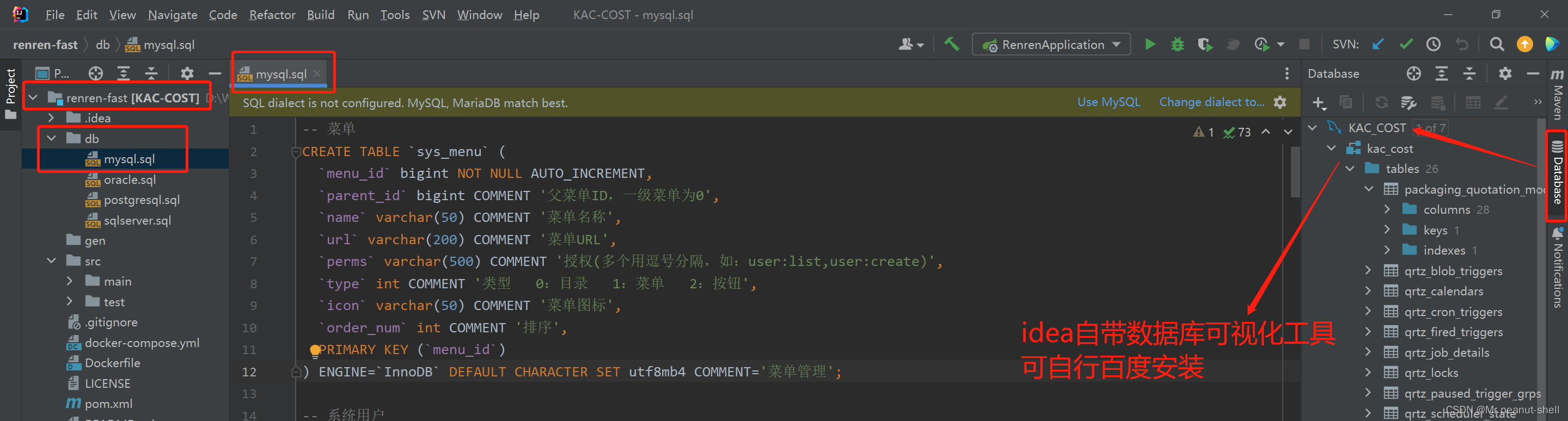Run with coverage shield icon

pyautogui.click(x=1205, y=45)
